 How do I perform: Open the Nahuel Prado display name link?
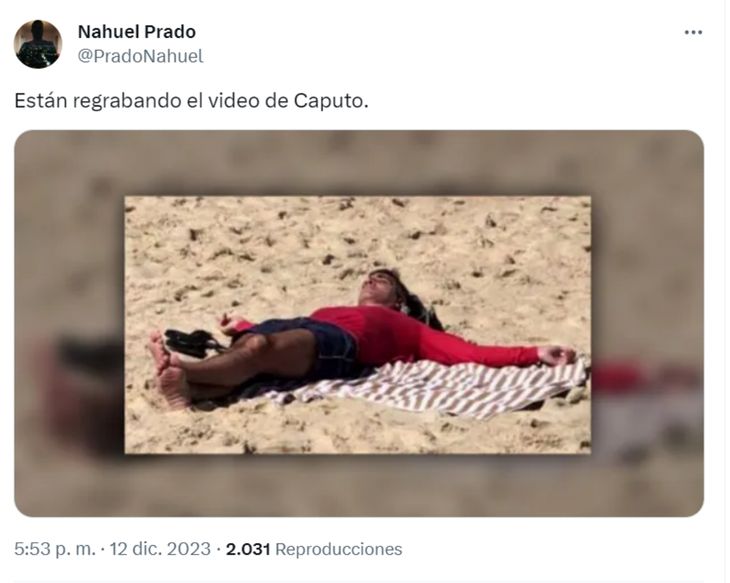pos(136,32)
